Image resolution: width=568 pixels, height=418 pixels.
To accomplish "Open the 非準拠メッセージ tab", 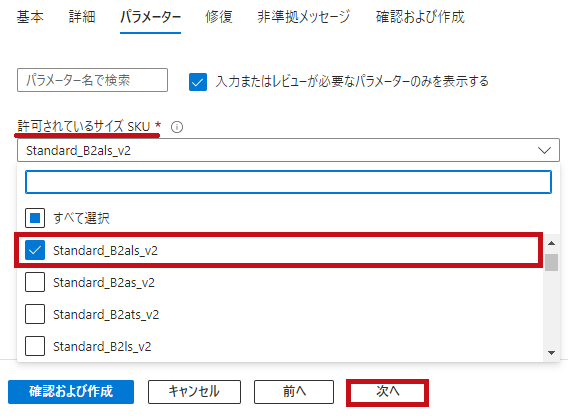I will pos(304,17).
